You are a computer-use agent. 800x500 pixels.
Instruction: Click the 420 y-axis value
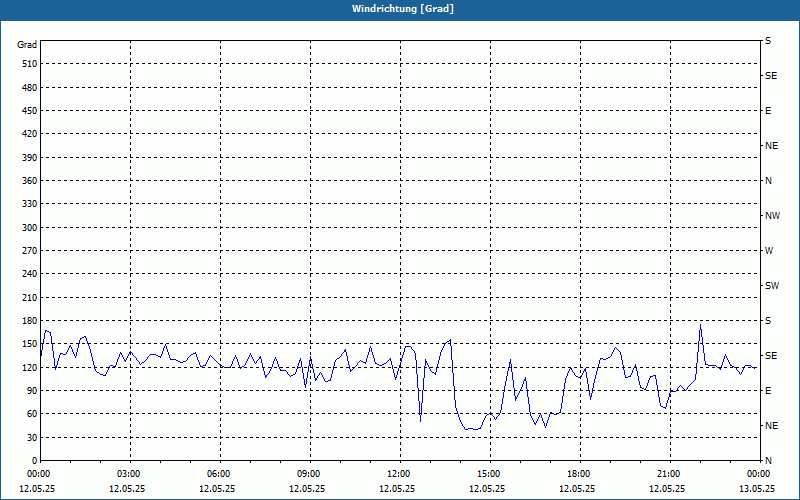coord(30,134)
